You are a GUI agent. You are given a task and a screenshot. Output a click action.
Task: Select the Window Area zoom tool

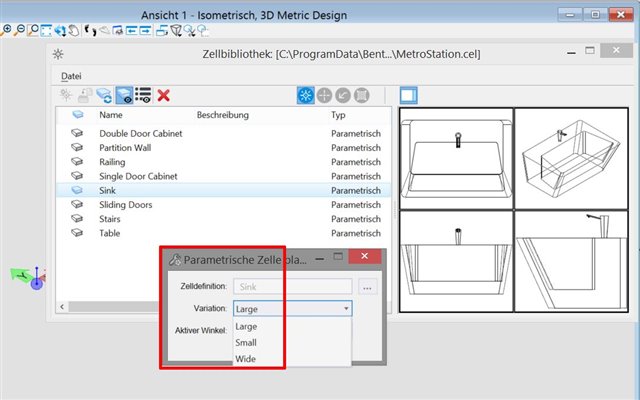coord(33,30)
